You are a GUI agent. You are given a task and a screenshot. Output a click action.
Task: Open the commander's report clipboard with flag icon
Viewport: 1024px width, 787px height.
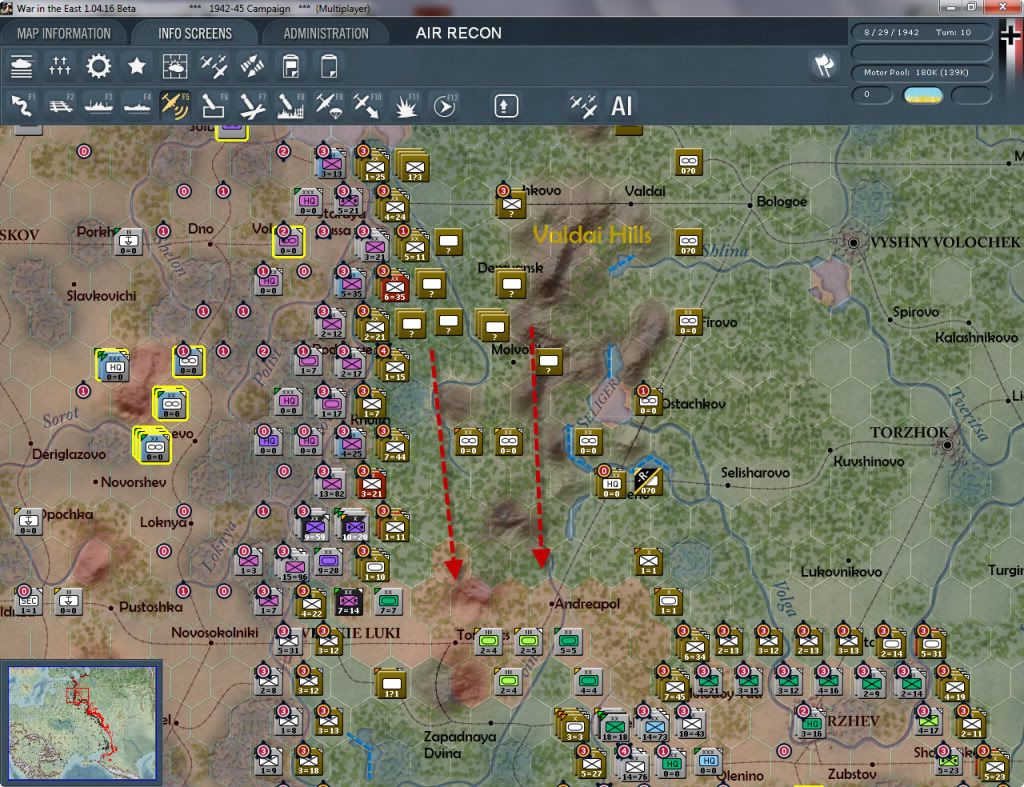click(x=291, y=67)
